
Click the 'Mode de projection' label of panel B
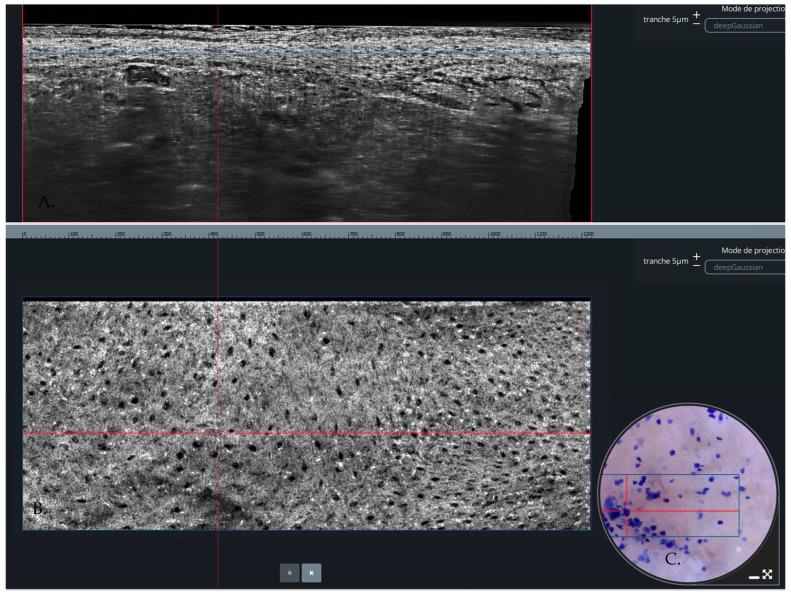752,250
